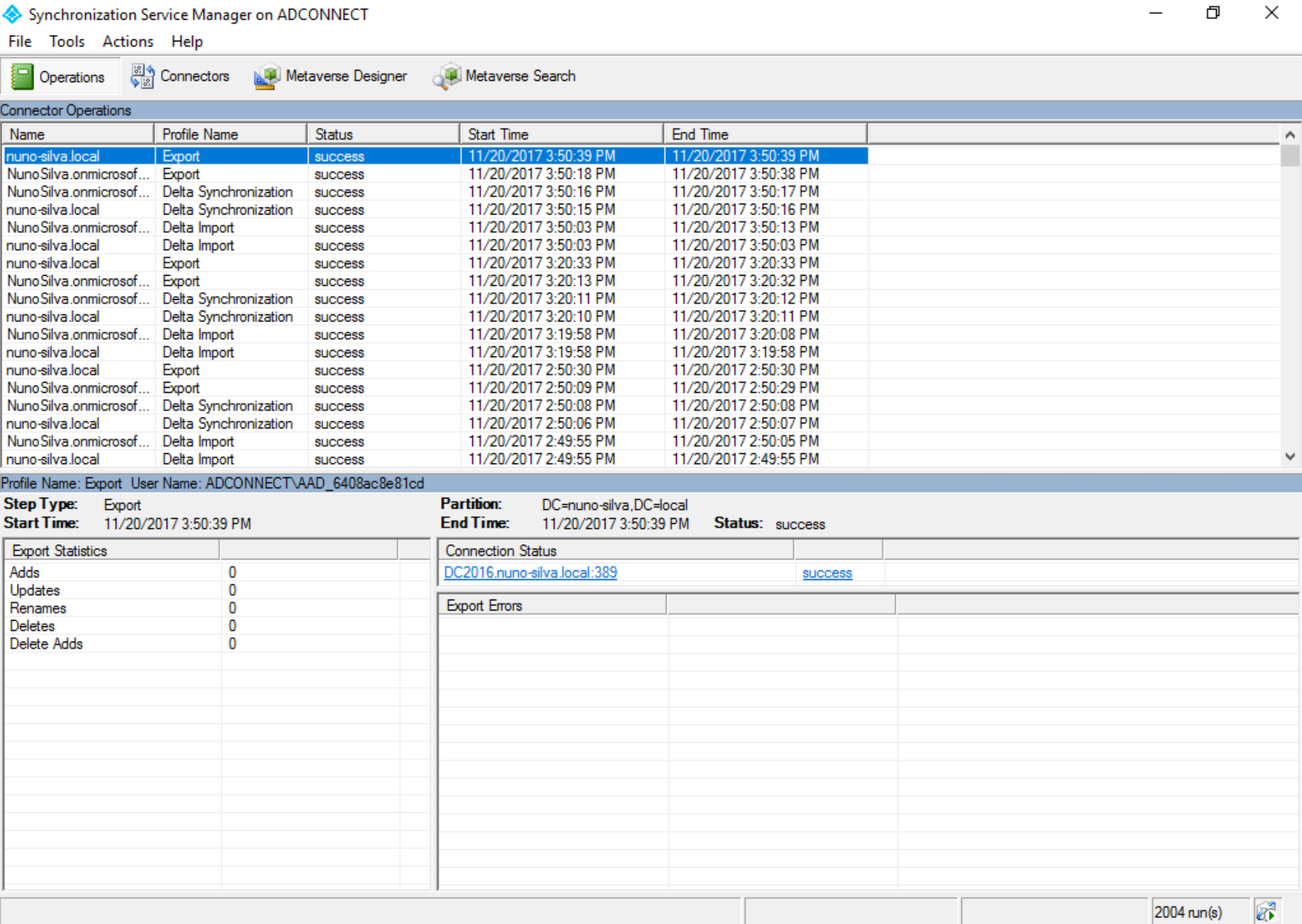Click the Metaverse Designer icon
Screen dimensions: 1302x924
266,76
